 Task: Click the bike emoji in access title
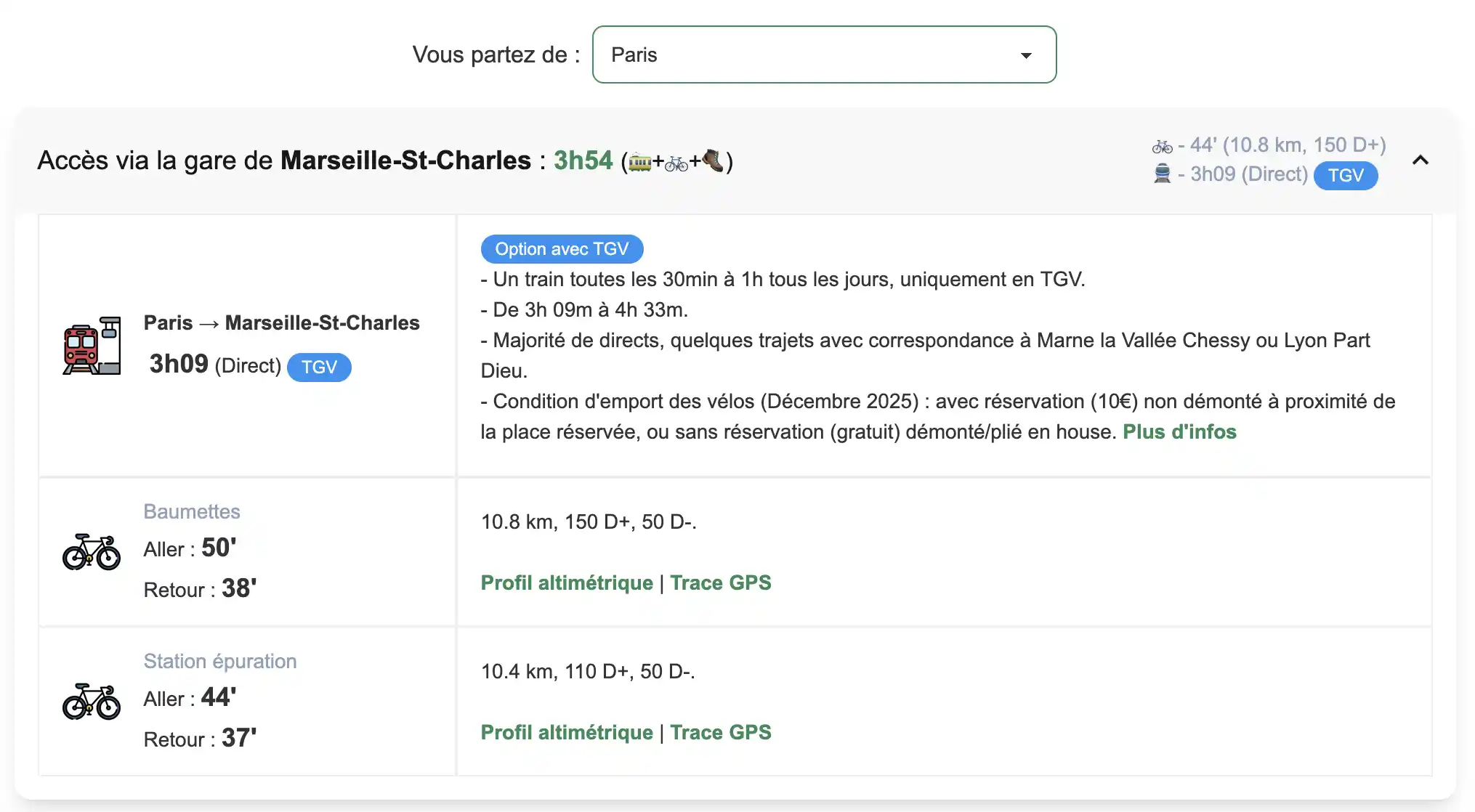[676, 163]
